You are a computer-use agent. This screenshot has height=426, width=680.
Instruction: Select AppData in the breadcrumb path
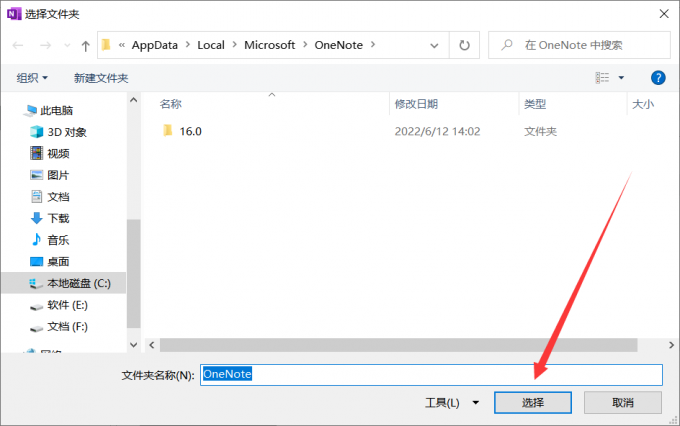click(155, 45)
